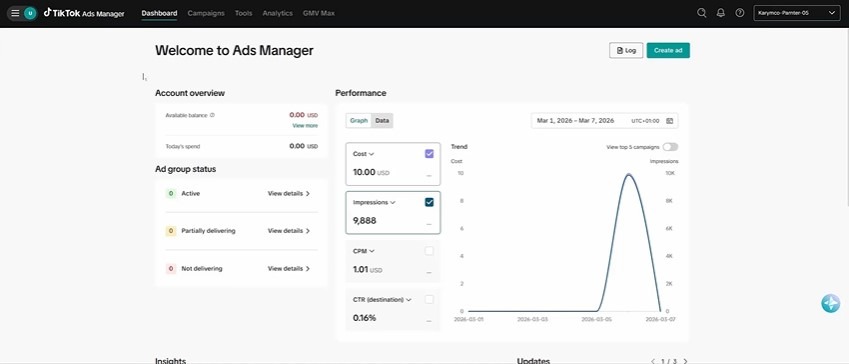The width and height of the screenshot is (849, 364).
Task: Click the 9,888 impressions value
Action: pyautogui.click(x=364, y=221)
